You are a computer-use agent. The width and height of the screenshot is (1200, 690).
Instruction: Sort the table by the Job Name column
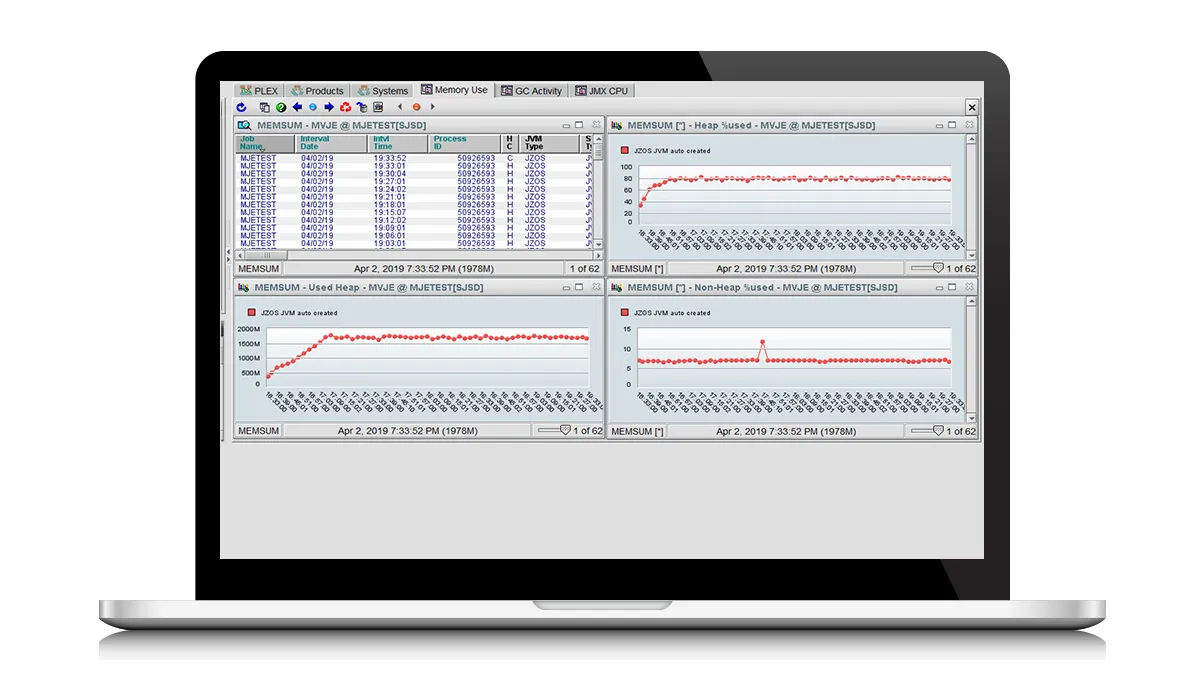[247, 143]
